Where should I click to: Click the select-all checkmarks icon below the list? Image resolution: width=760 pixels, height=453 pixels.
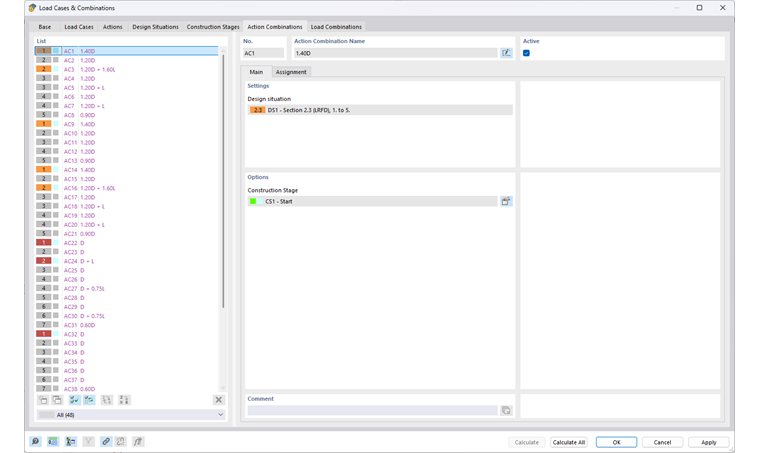pos(74,400)
